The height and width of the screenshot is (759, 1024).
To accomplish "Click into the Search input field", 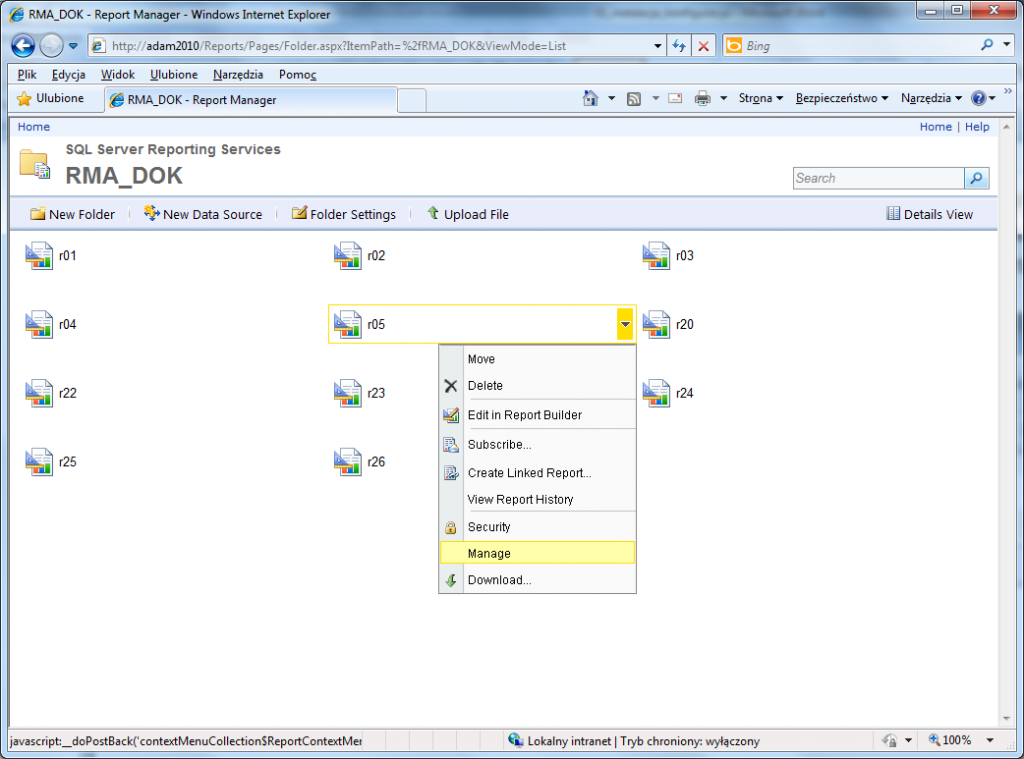I will pyautogui.click(x=878, y=178).
